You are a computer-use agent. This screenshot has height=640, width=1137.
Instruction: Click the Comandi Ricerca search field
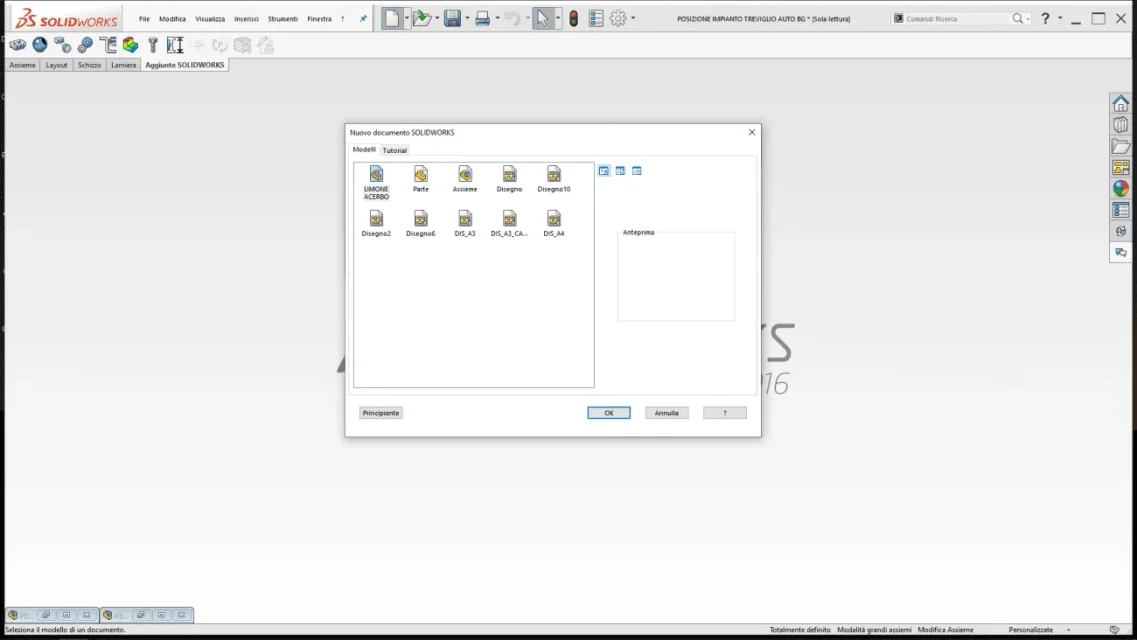954,19
